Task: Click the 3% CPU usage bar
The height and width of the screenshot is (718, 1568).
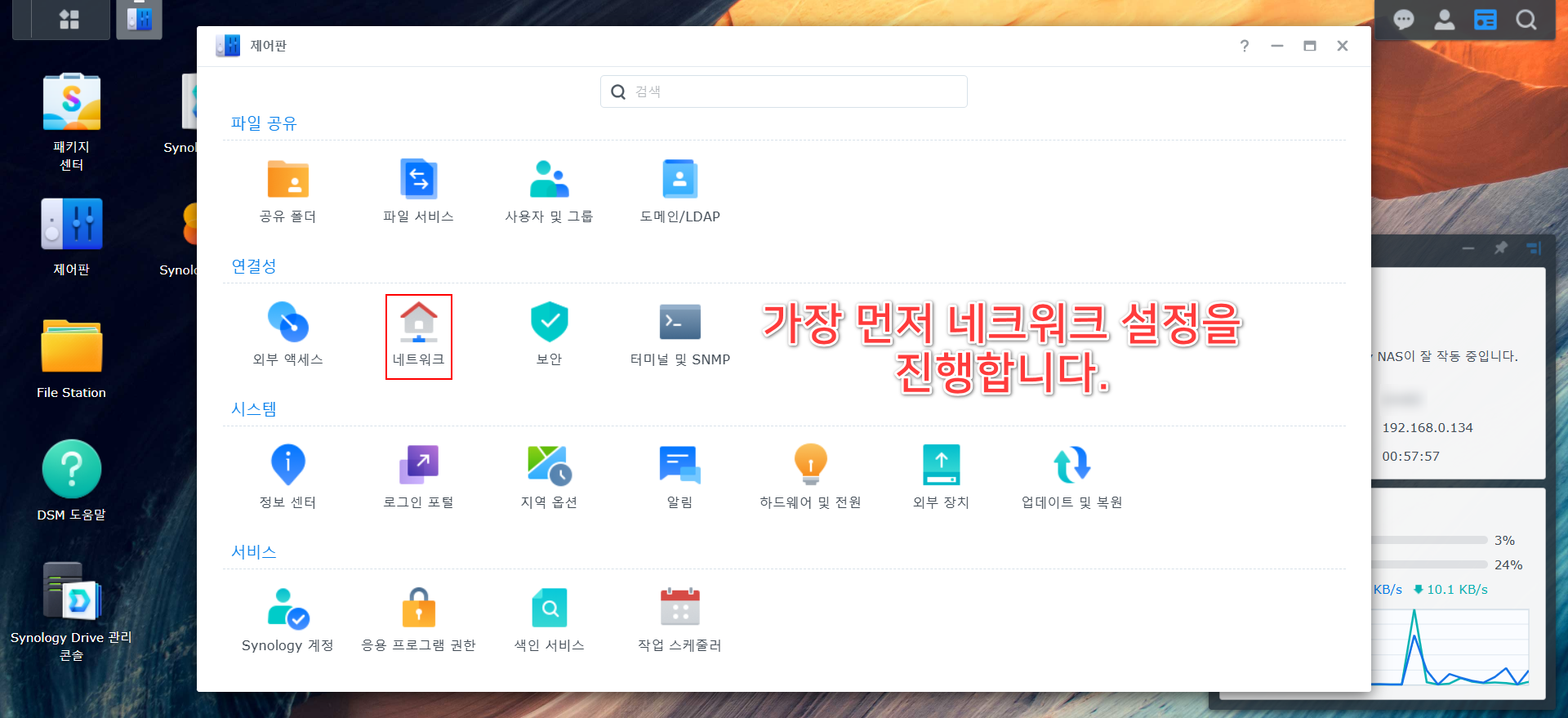Action: [x=1430, y=540]
